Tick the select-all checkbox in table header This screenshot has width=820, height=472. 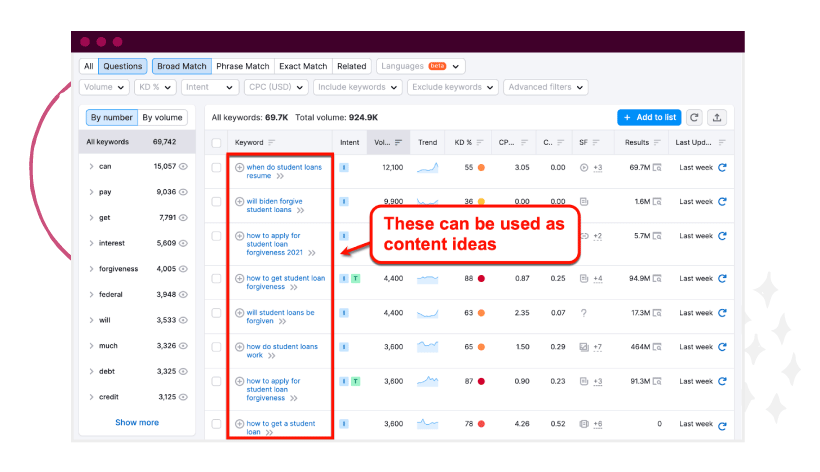coord(217,143)
